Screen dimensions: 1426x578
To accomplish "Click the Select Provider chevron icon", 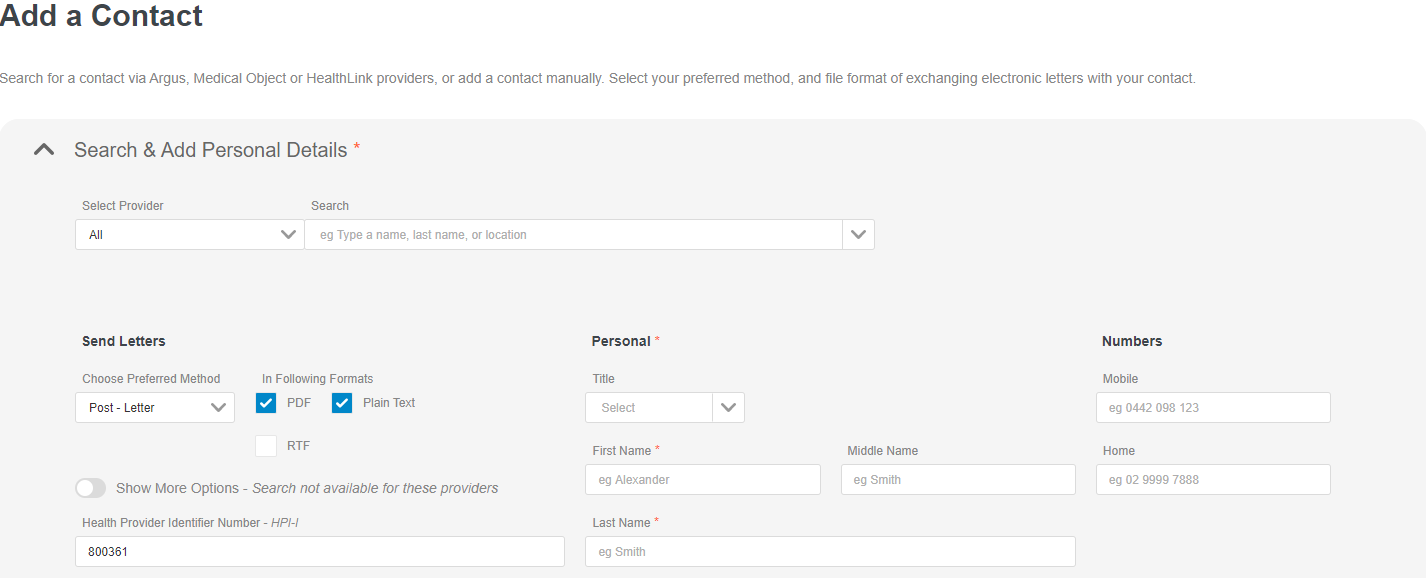I will [x=289, y=234].
